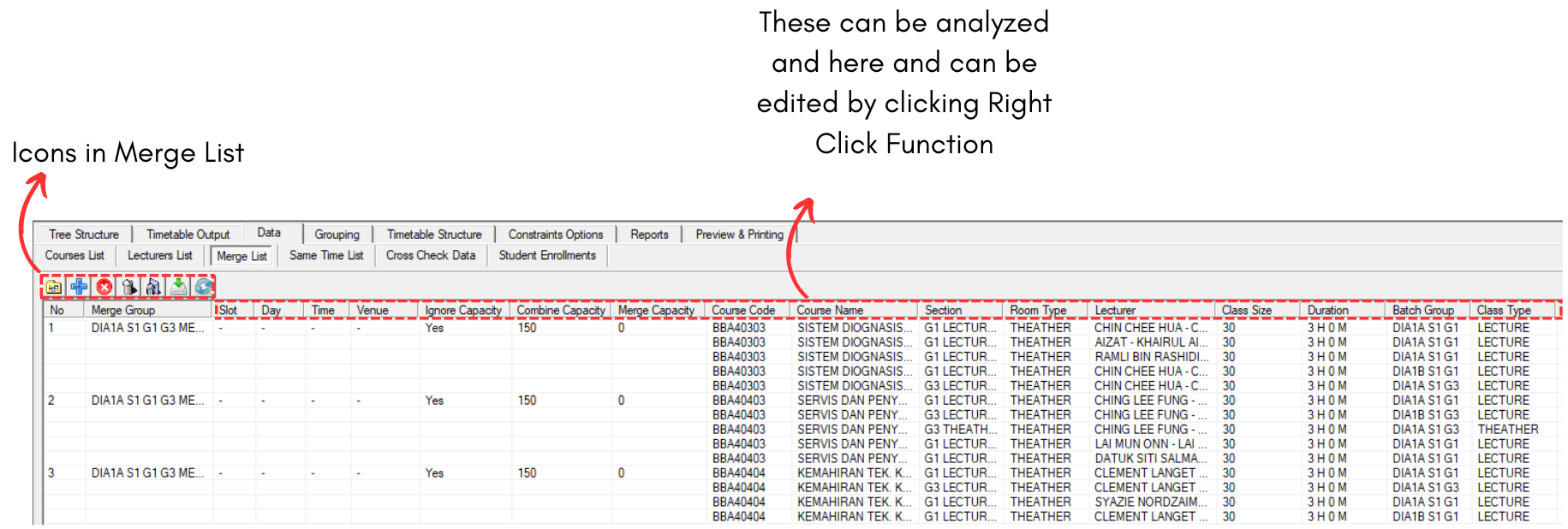Open the Tree Structure tab
This screenshot has width=1568, height=529.
(x=84, y=235)
